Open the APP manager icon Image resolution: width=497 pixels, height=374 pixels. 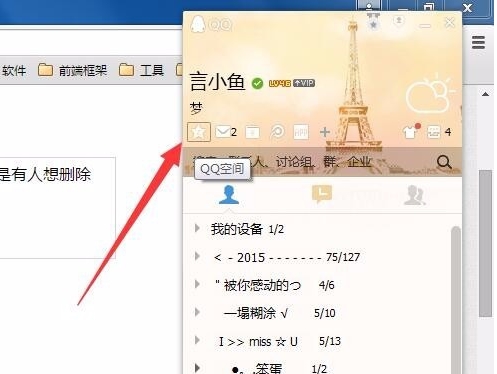coord(301,132)
